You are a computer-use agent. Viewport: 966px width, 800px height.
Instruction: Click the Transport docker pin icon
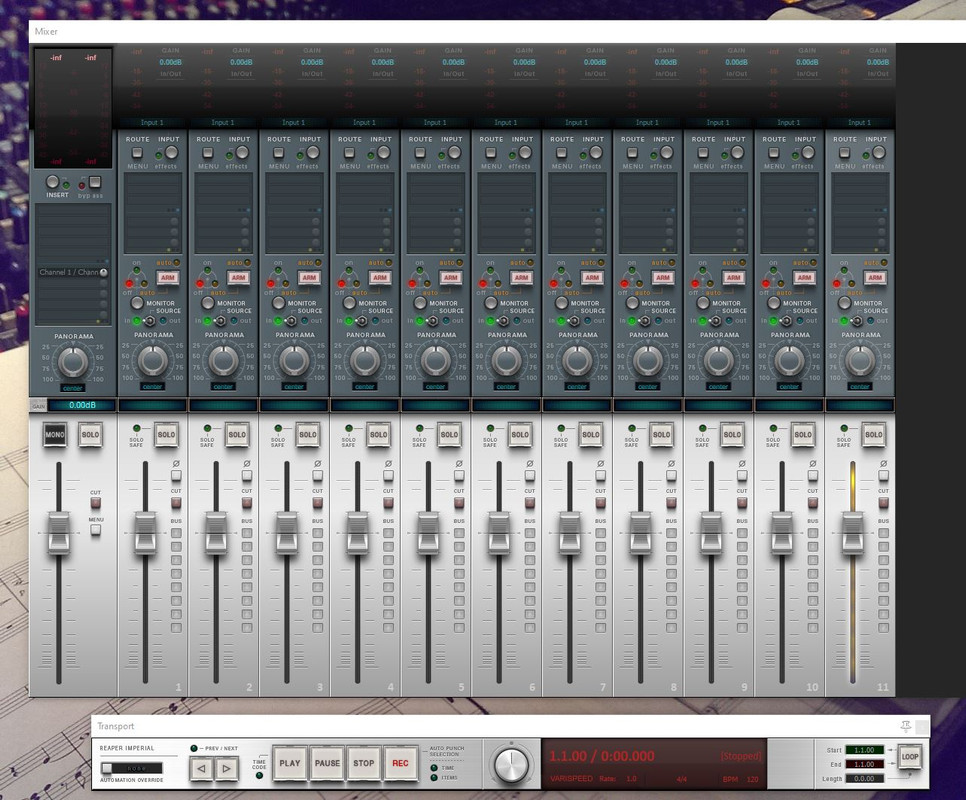pyautogui.click(x=906, y=726)
